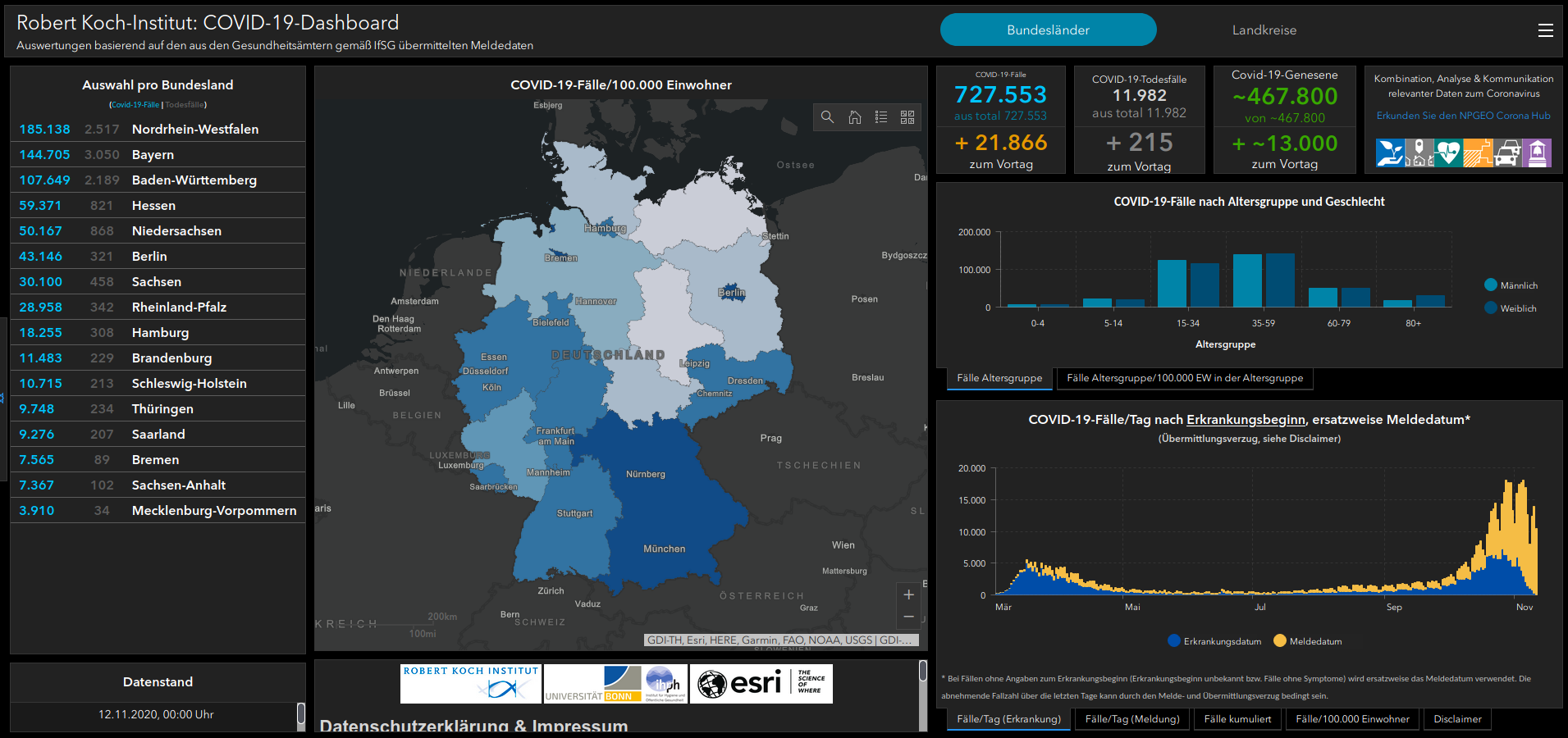This screenshot has height=738, width=1568.
Task: Click the scrollbar beside the partner logos
Action: tap(922, 672)
